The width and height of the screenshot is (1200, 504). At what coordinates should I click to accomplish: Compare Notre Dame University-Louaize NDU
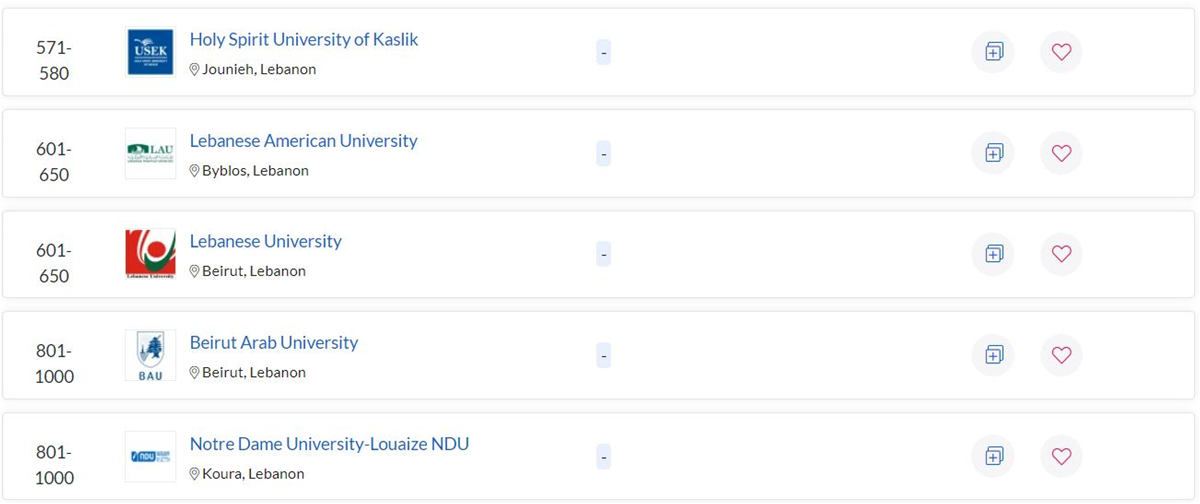993,456
